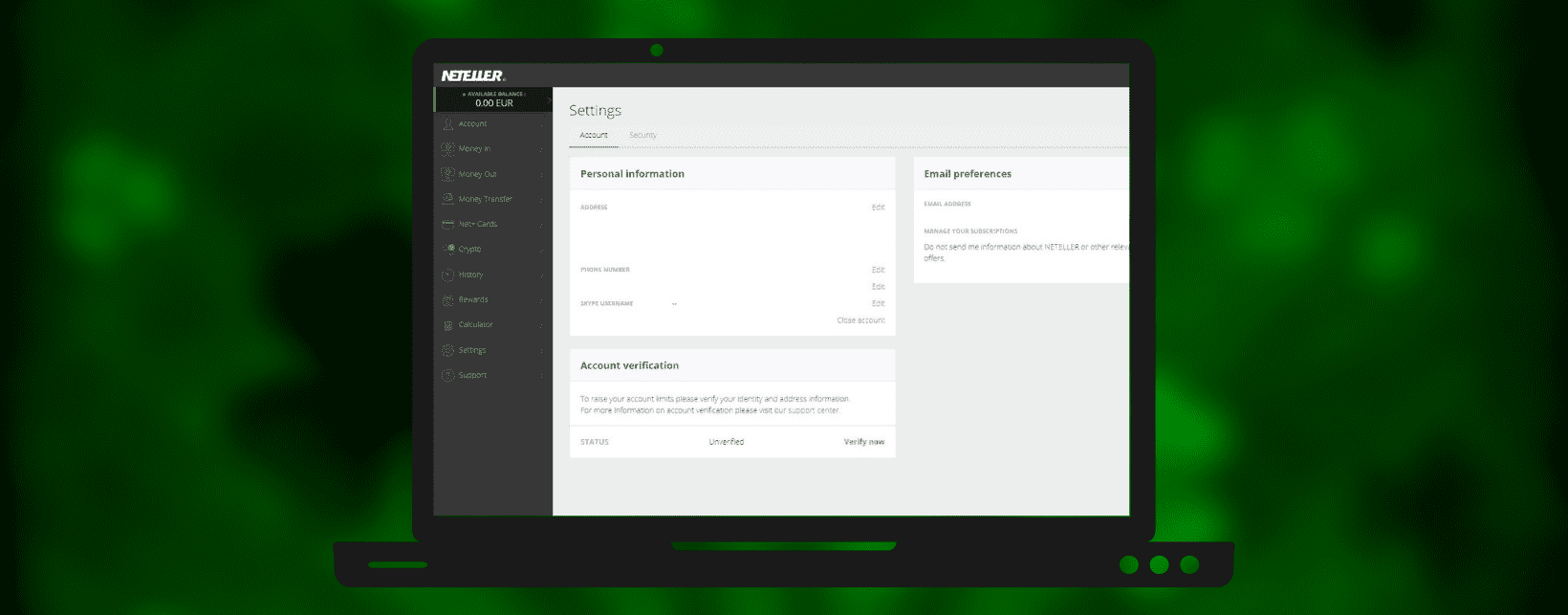
Task: Expand the Calculator row chevron
Action: 541,325
